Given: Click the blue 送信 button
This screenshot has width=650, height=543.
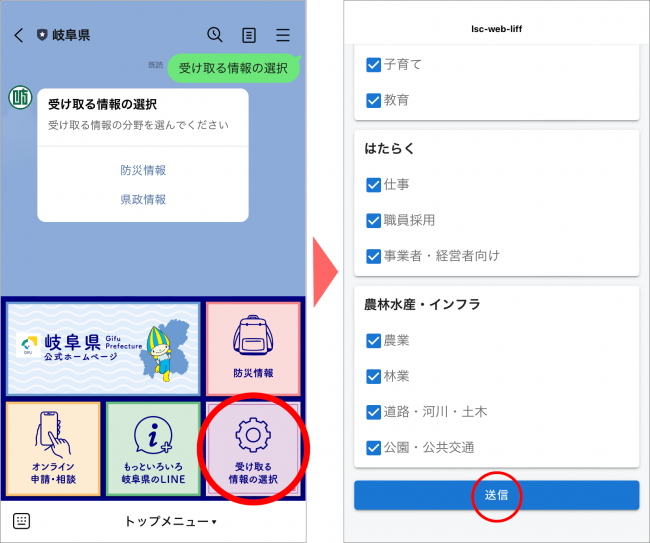Looking at the screenshot, I should click(497, 495).
